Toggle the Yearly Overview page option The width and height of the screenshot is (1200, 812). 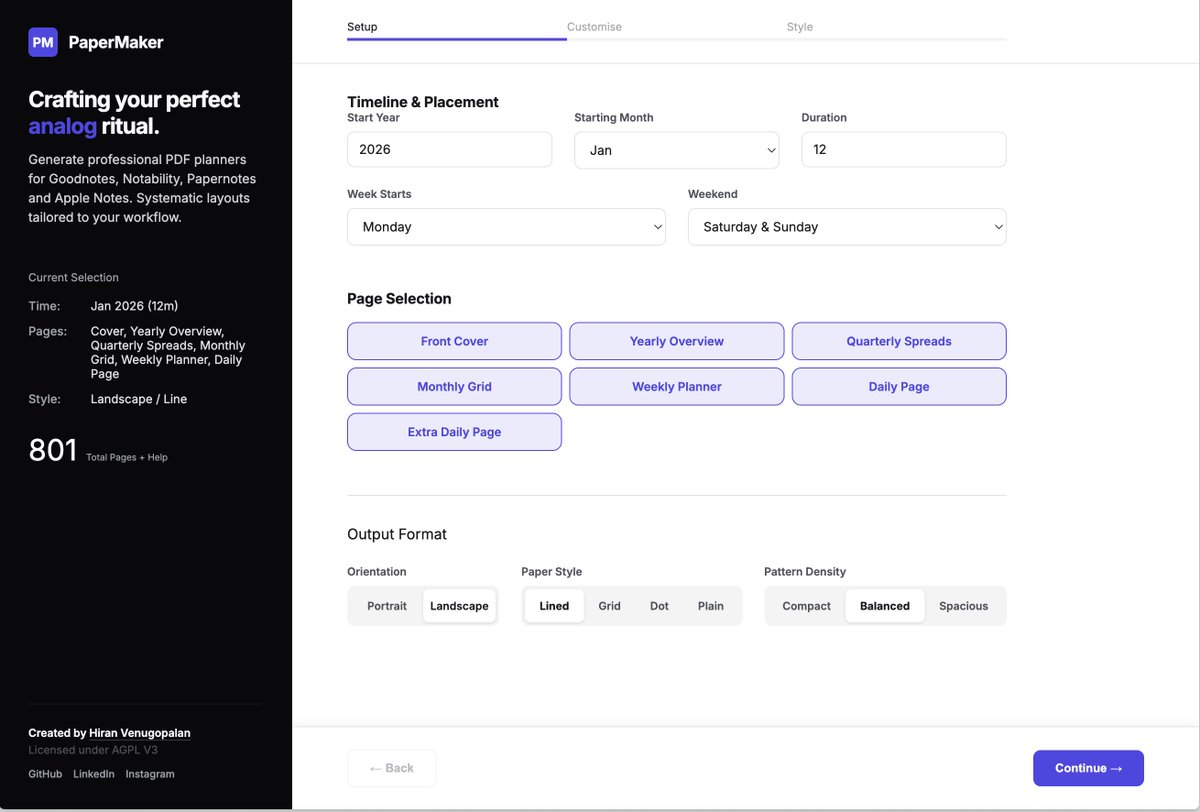(677, 341)
